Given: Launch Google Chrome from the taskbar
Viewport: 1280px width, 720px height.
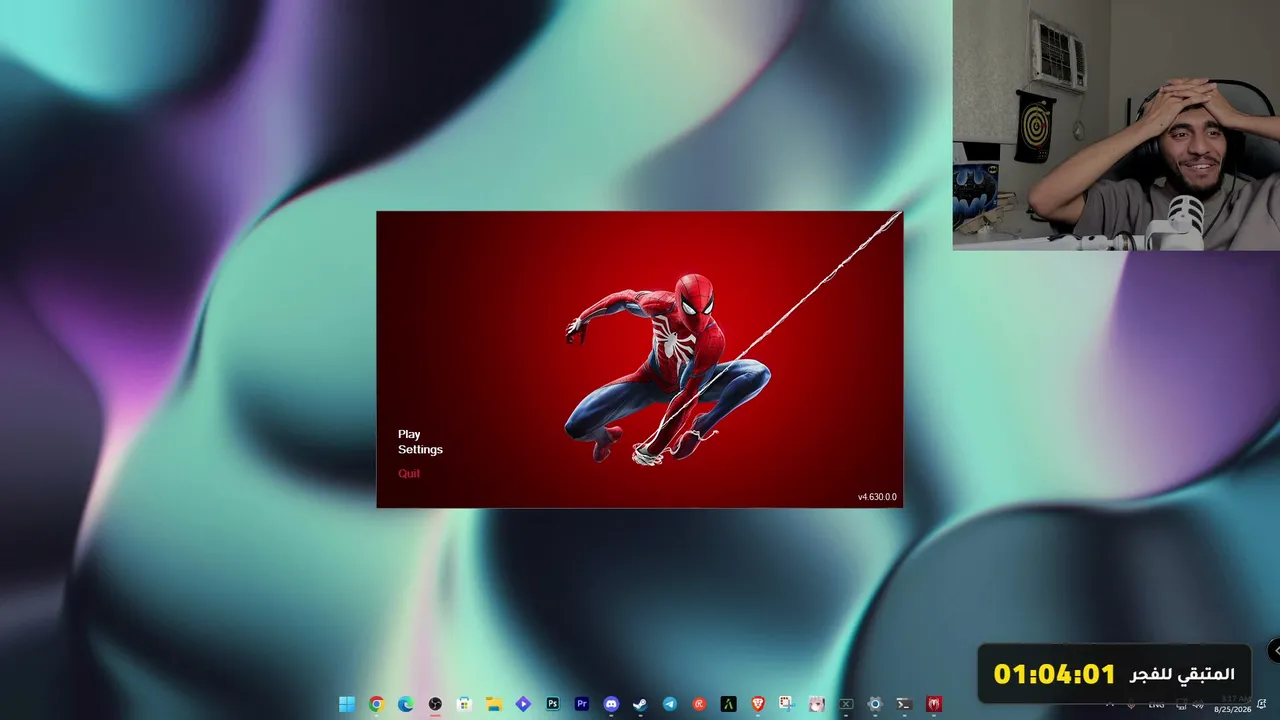Looking at the screenshot, I should pyautogui.click(x=376, y=704).
